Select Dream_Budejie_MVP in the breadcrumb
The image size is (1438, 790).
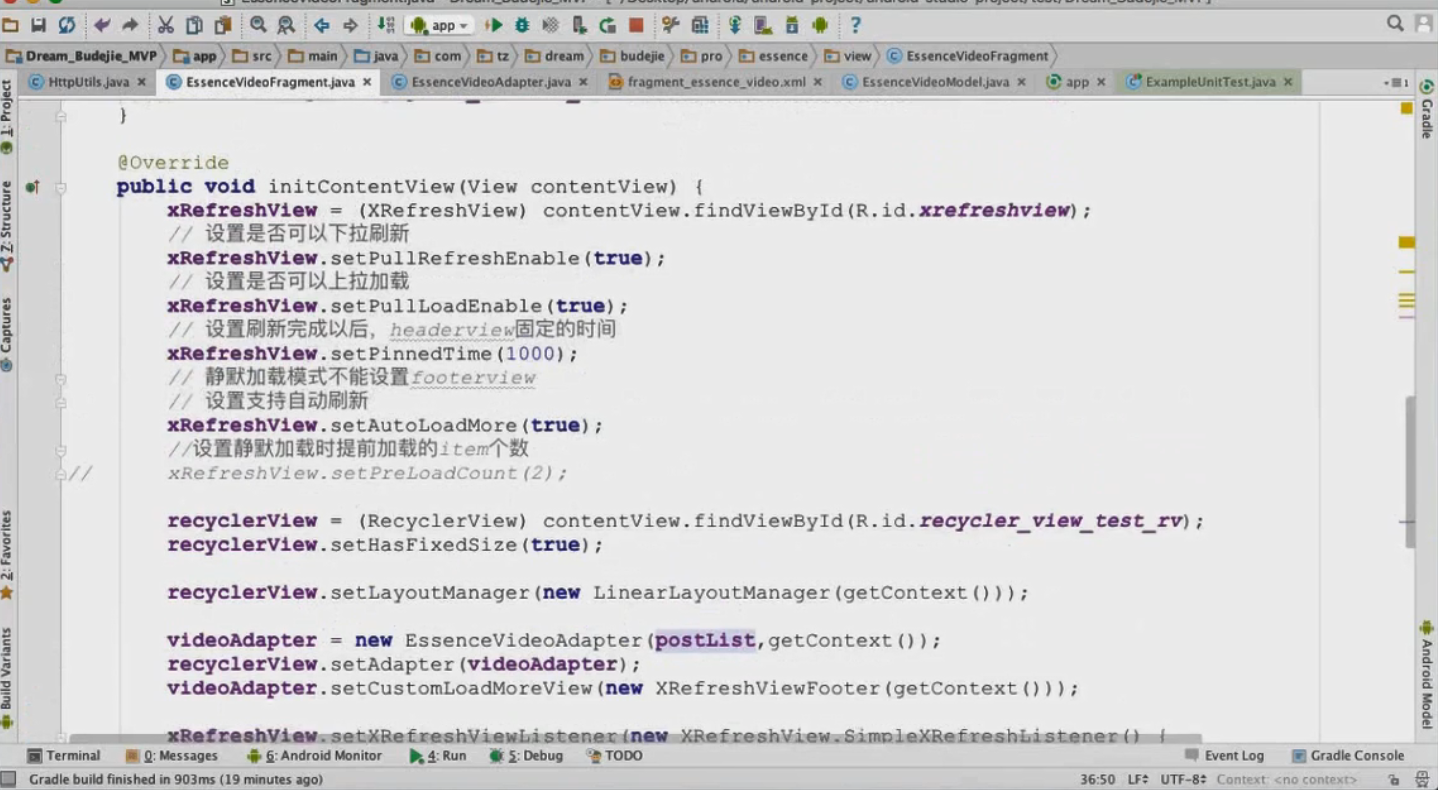[81, 56]
